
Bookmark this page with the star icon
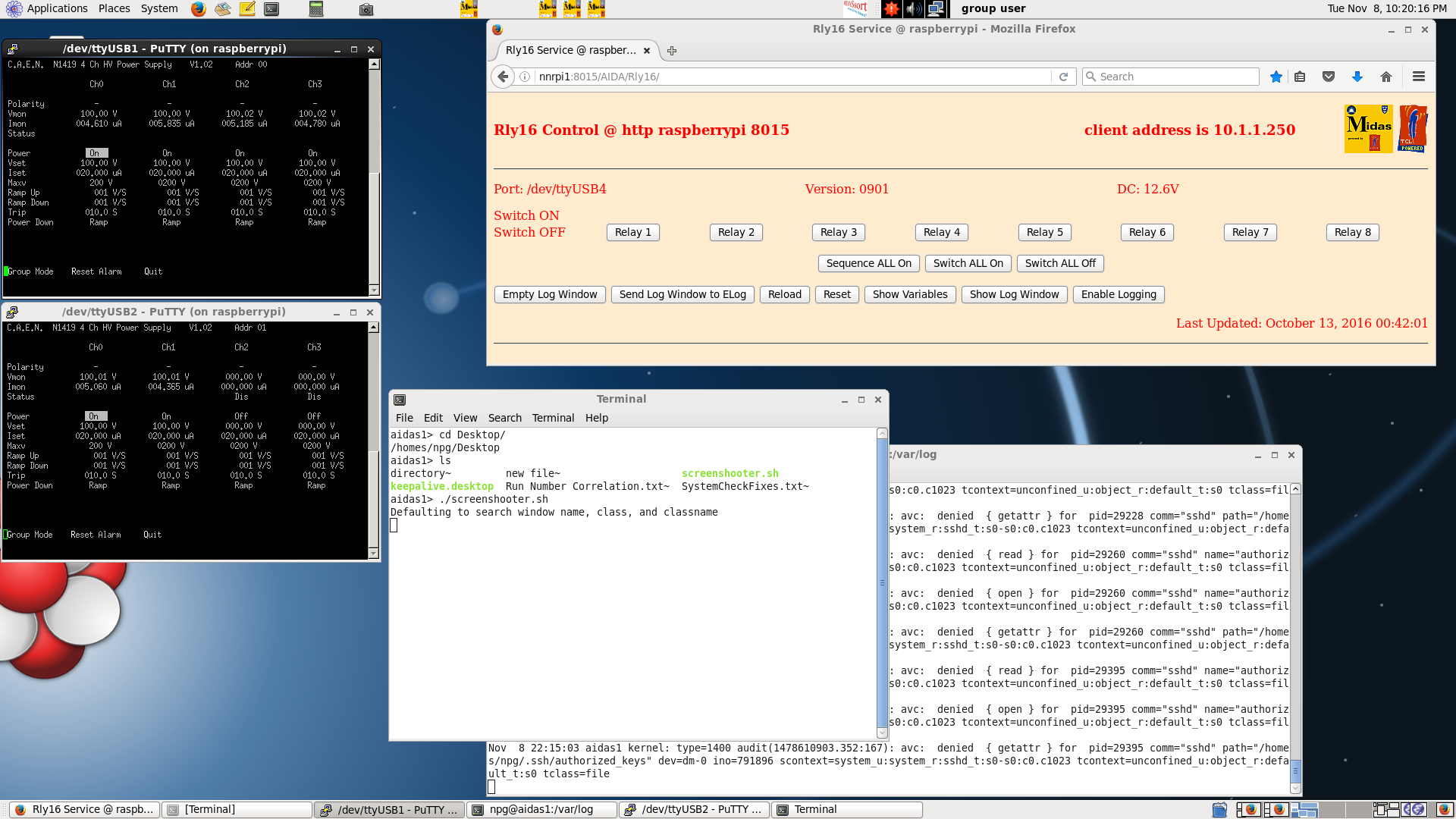[1276, 77]
